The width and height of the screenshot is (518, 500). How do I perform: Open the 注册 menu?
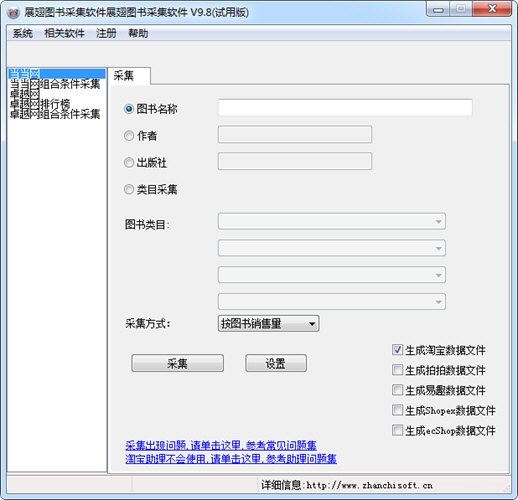coord(106,33)
